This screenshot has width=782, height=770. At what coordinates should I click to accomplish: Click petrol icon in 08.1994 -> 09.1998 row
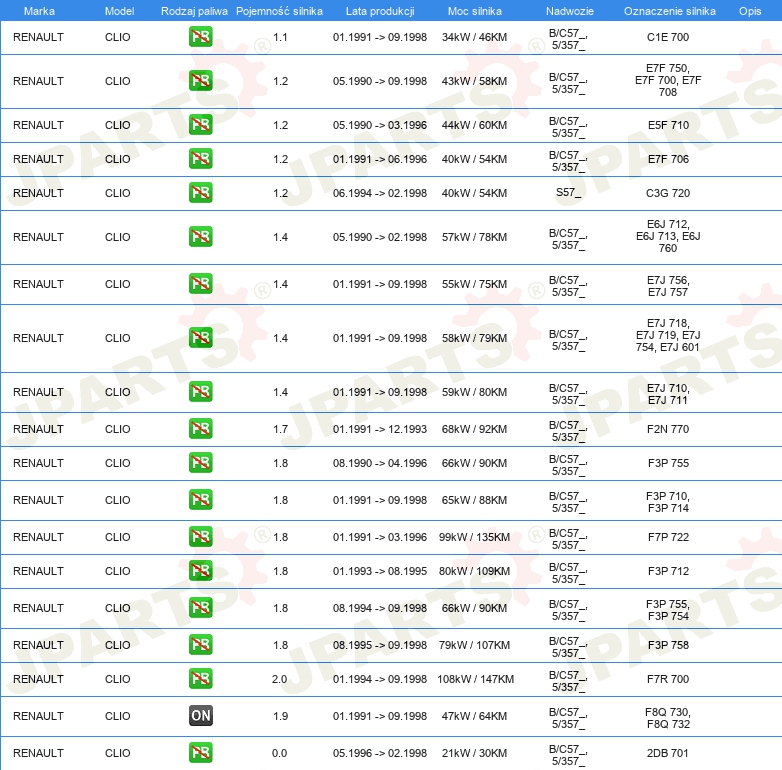[200, 608]
